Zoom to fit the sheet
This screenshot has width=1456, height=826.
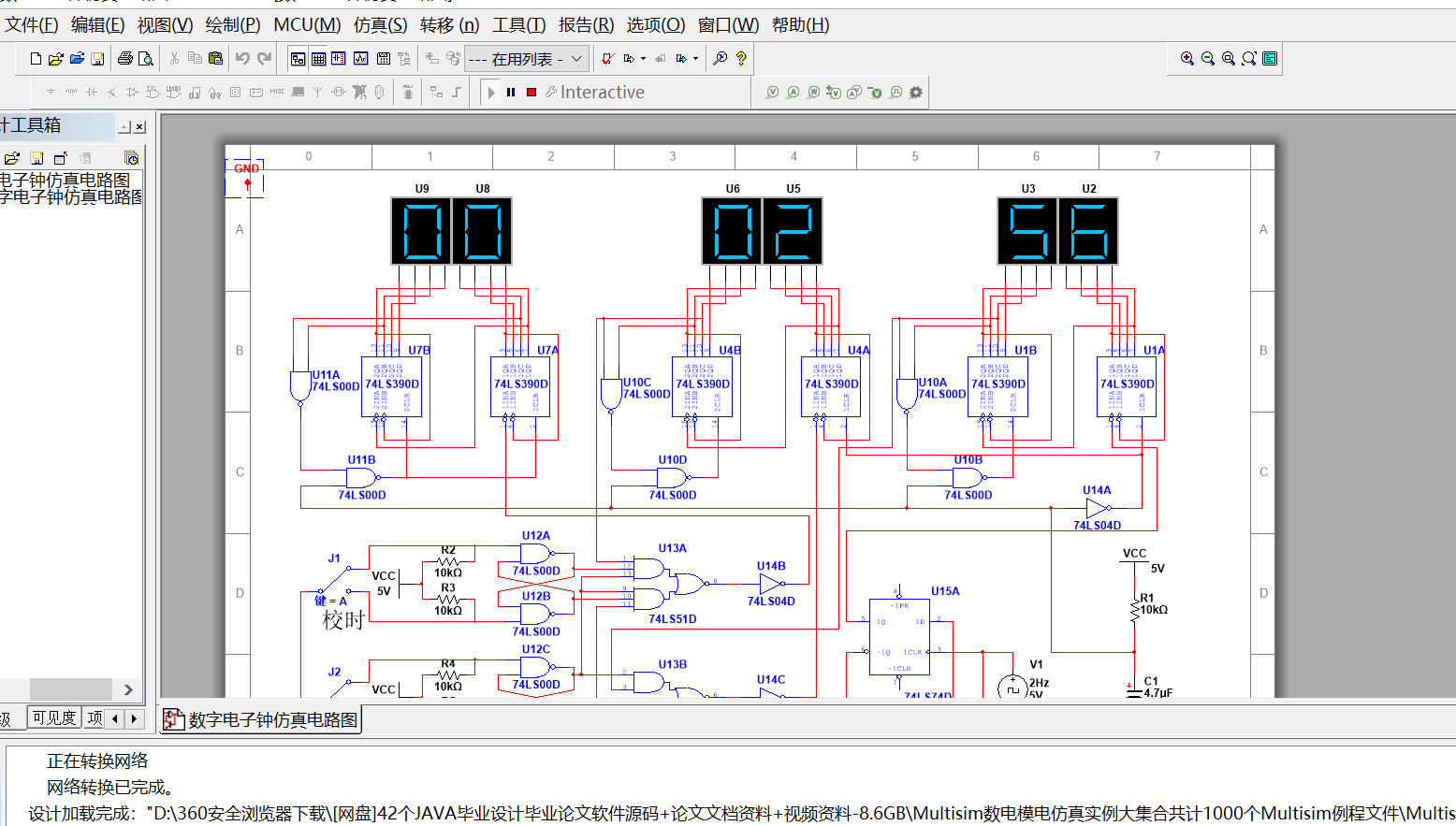(1249, 59)
